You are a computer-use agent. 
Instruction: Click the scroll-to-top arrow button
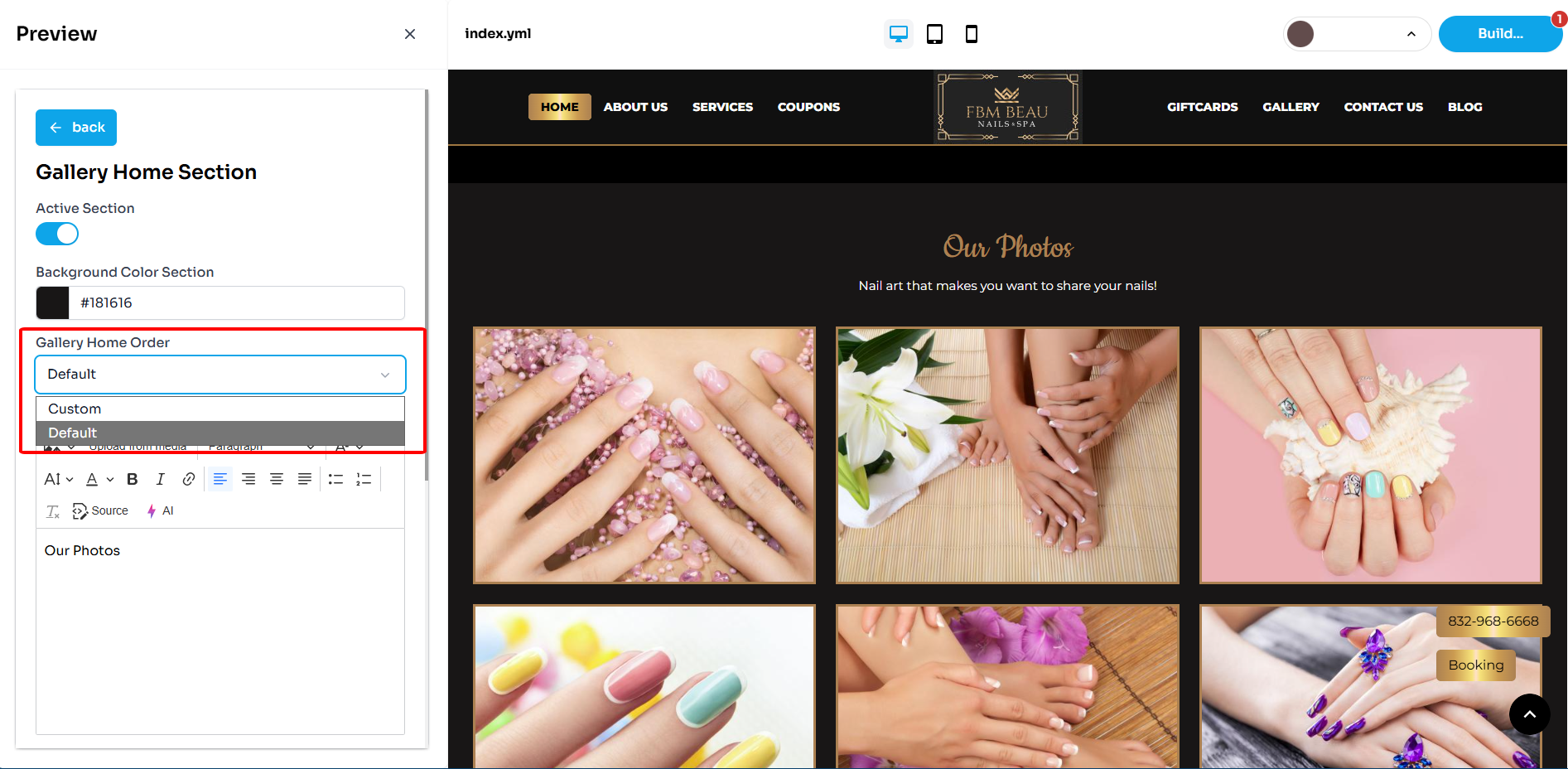tap(1529, 714)
